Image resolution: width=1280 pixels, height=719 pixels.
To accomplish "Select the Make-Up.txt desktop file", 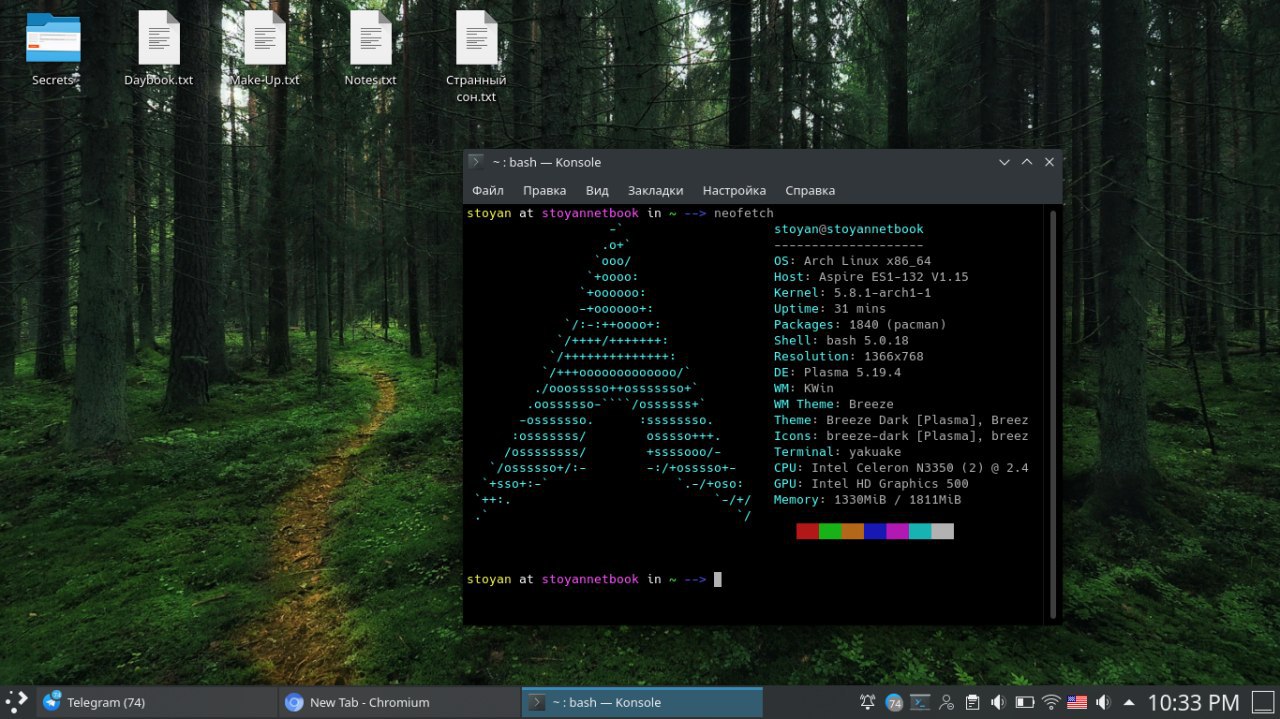I will tap(265, 48).
